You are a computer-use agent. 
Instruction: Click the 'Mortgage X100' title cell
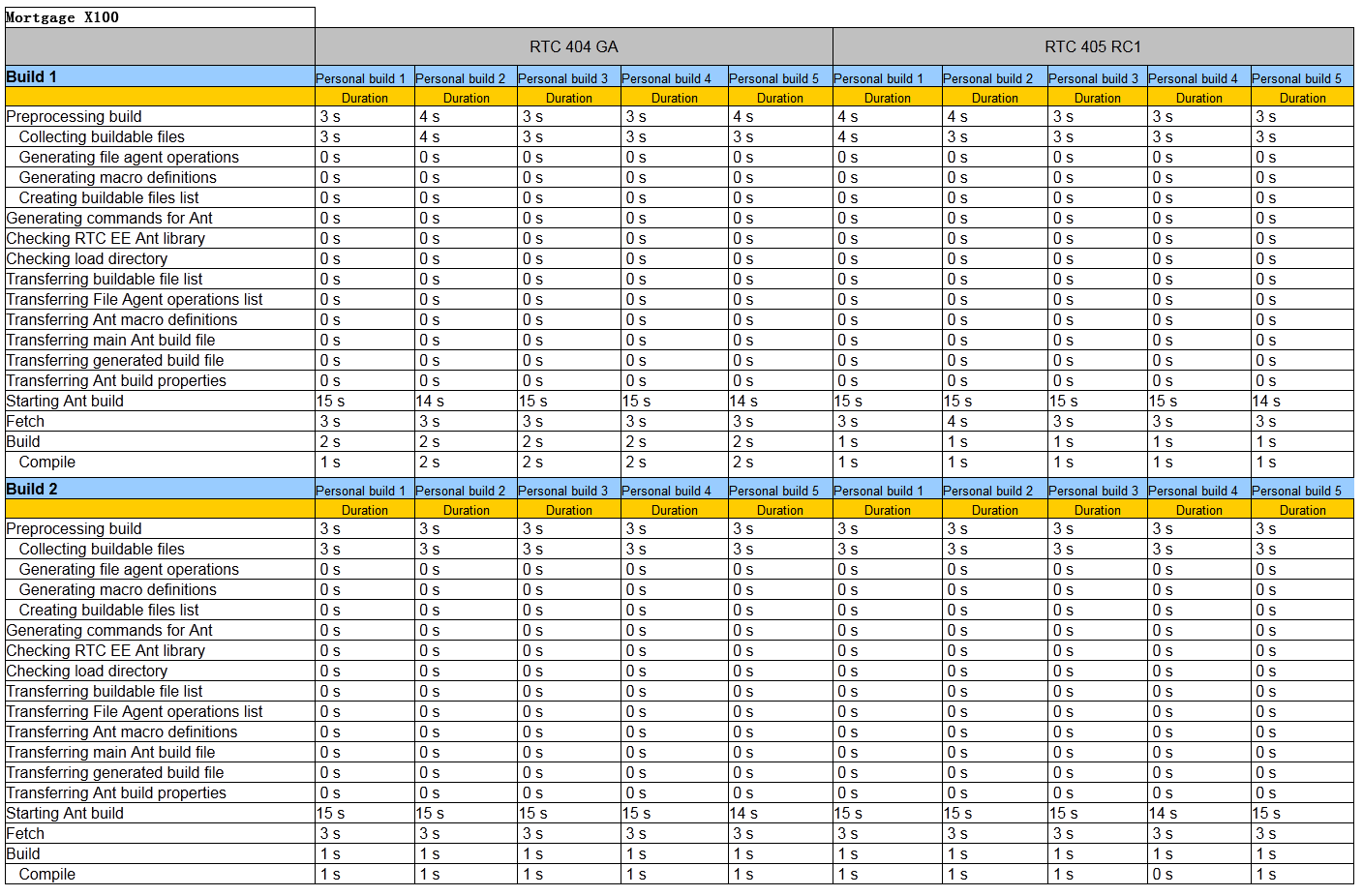160,17
